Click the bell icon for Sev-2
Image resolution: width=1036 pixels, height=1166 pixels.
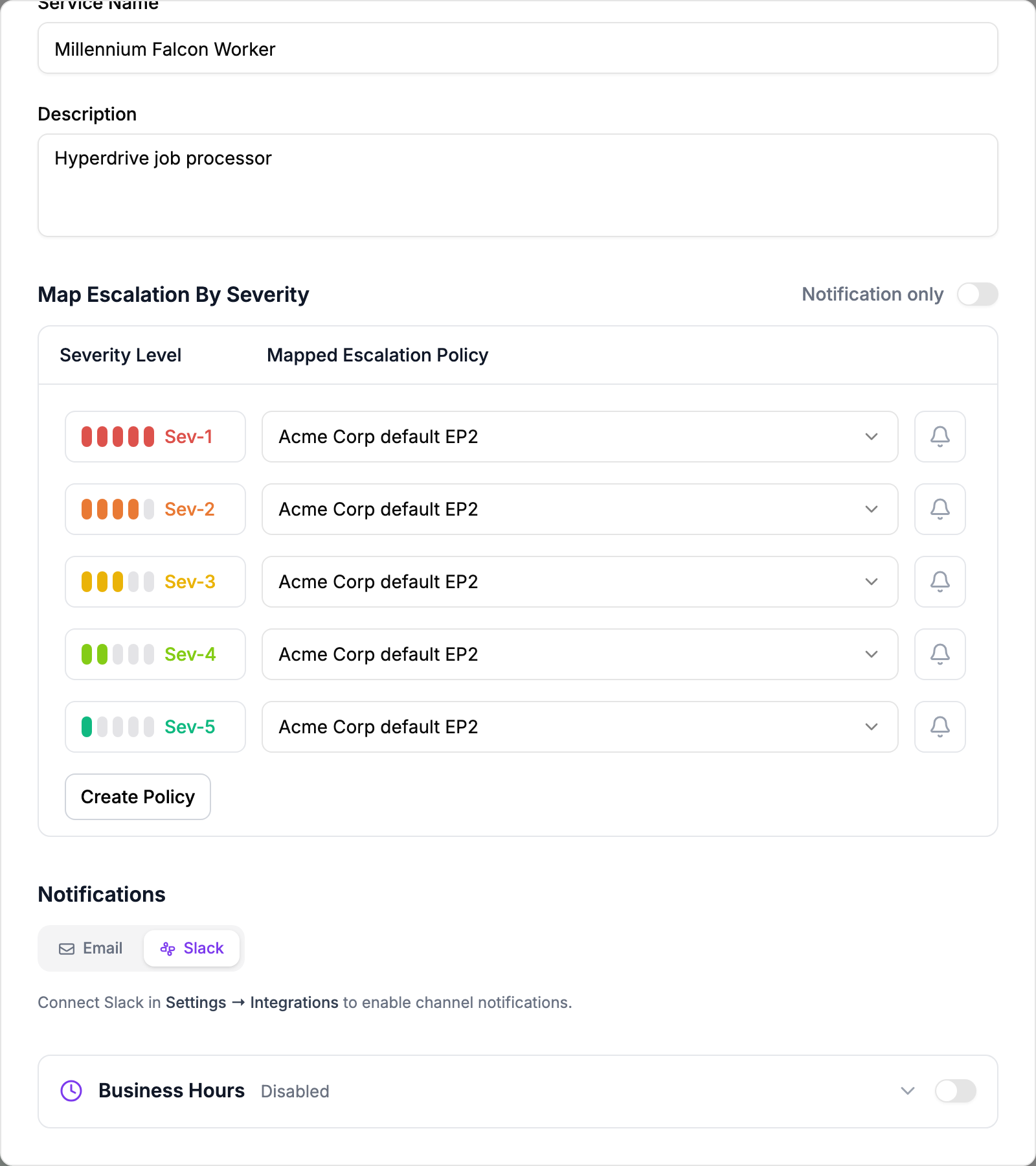(x=940, y=509)
